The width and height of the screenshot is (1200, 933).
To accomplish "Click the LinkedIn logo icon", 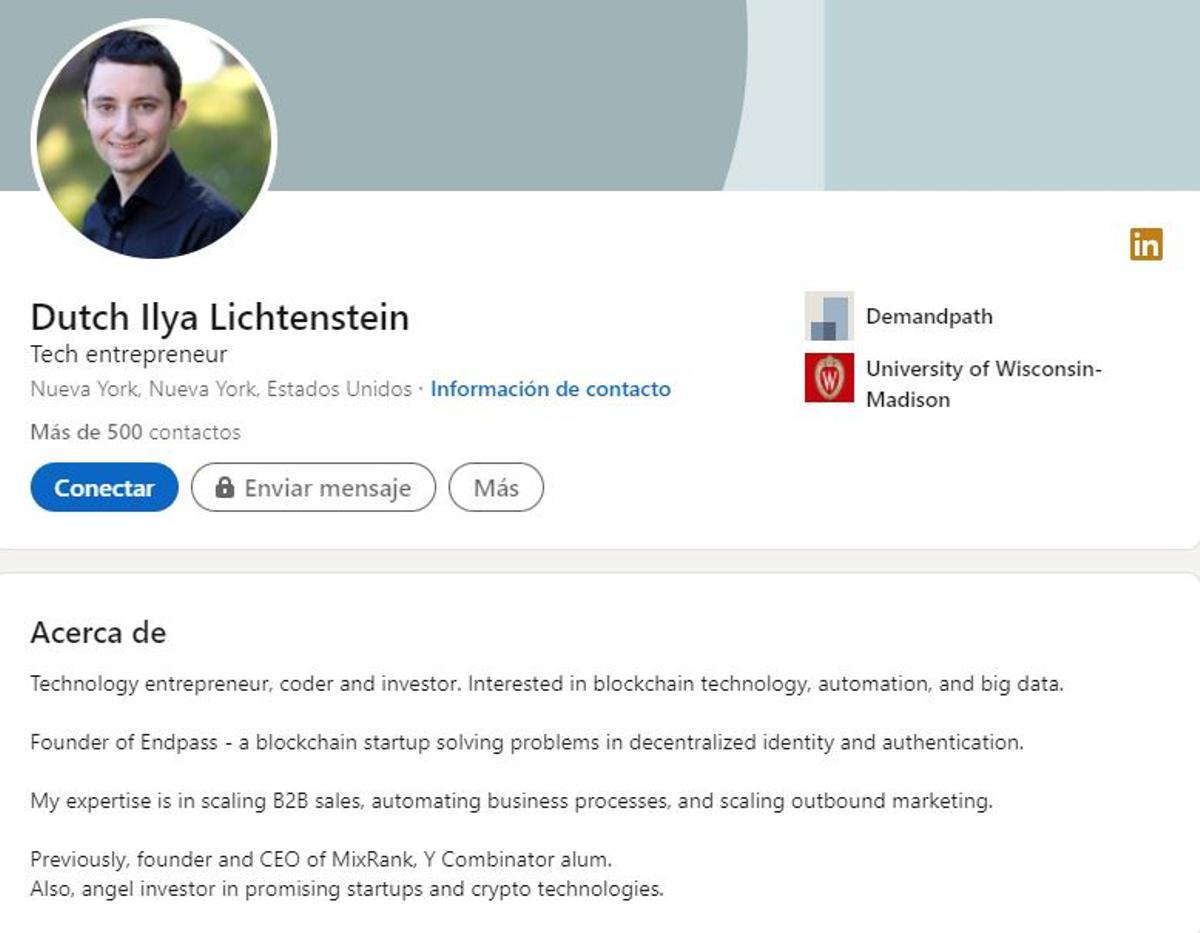I will pos(1147,243).
